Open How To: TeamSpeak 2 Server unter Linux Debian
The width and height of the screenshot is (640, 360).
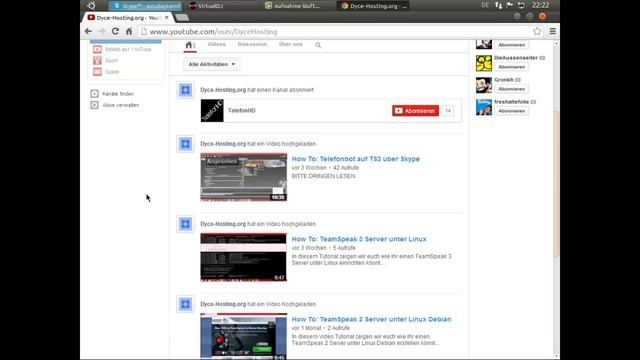click(x=371, y=319)
